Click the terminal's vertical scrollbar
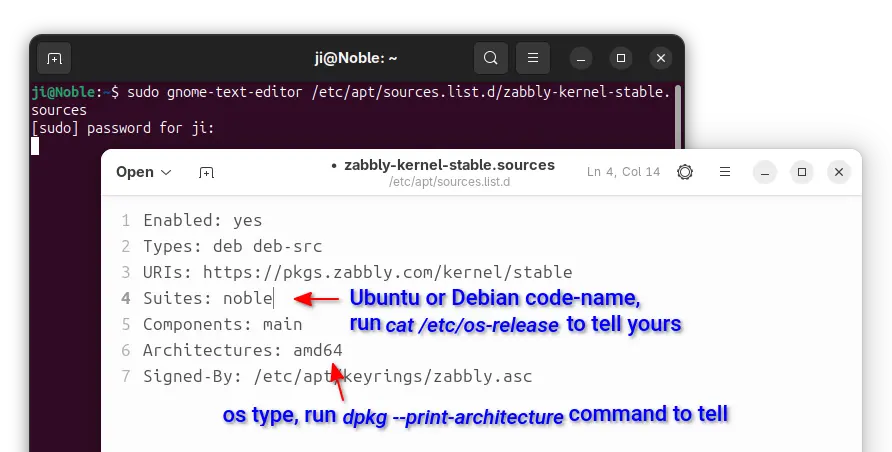892x452 pixels. tap(678, 110)
